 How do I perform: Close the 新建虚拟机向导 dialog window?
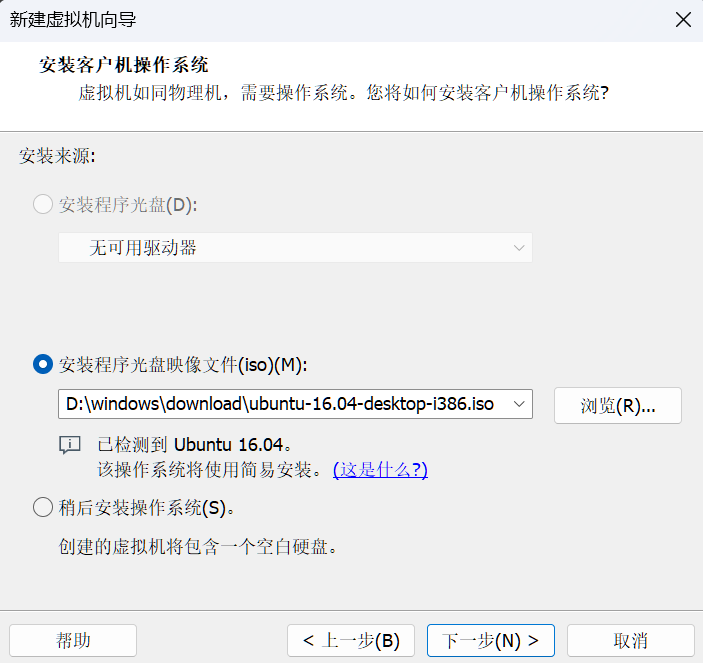(683, 20)
